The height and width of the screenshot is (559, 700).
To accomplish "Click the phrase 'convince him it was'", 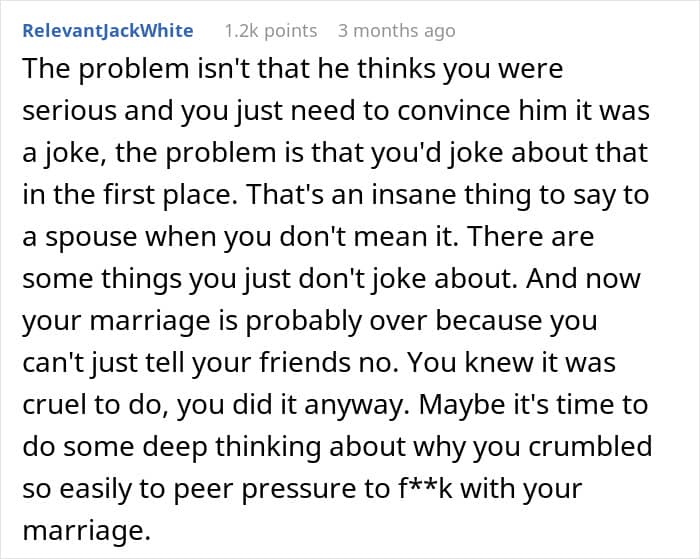I will click(524, 110).
